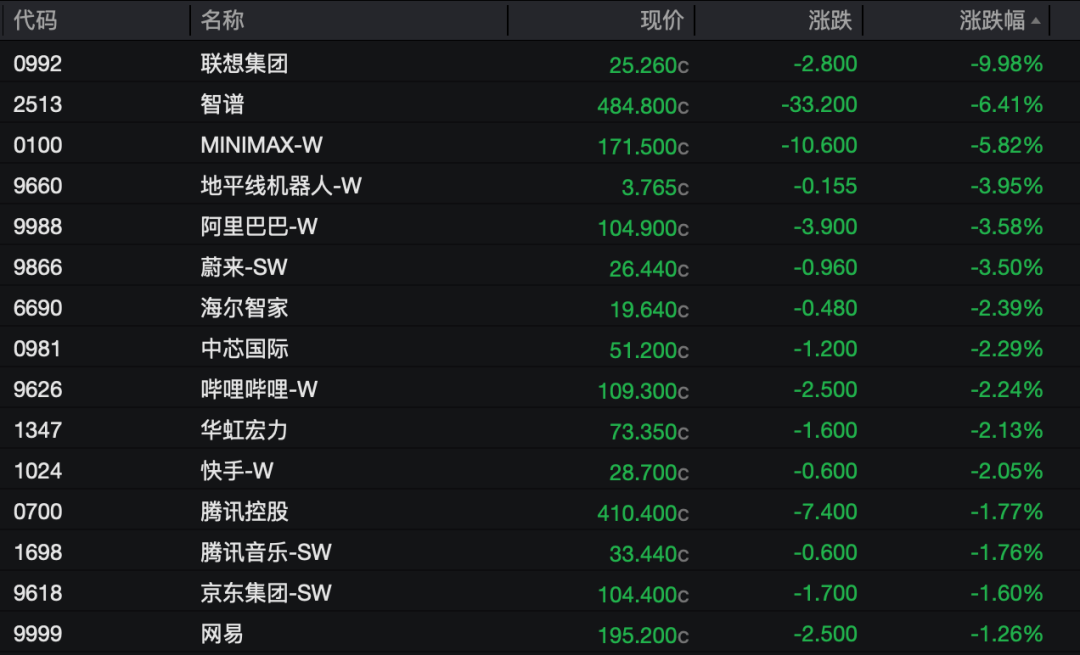Click price 410.400c for 腾讯控股
The height and width of the screenshot is (655, 1080).
point(643,512)
